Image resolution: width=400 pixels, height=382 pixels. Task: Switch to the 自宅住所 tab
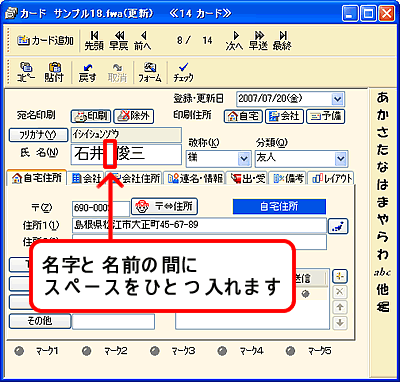[37, 178]
